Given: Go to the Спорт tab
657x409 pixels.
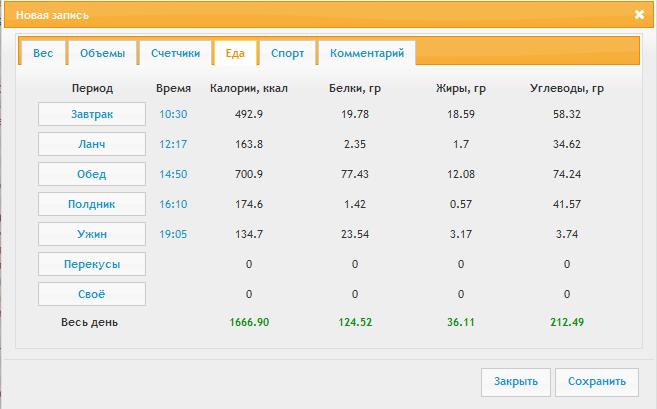Looking at the screenshot, I should pos(287,53).
